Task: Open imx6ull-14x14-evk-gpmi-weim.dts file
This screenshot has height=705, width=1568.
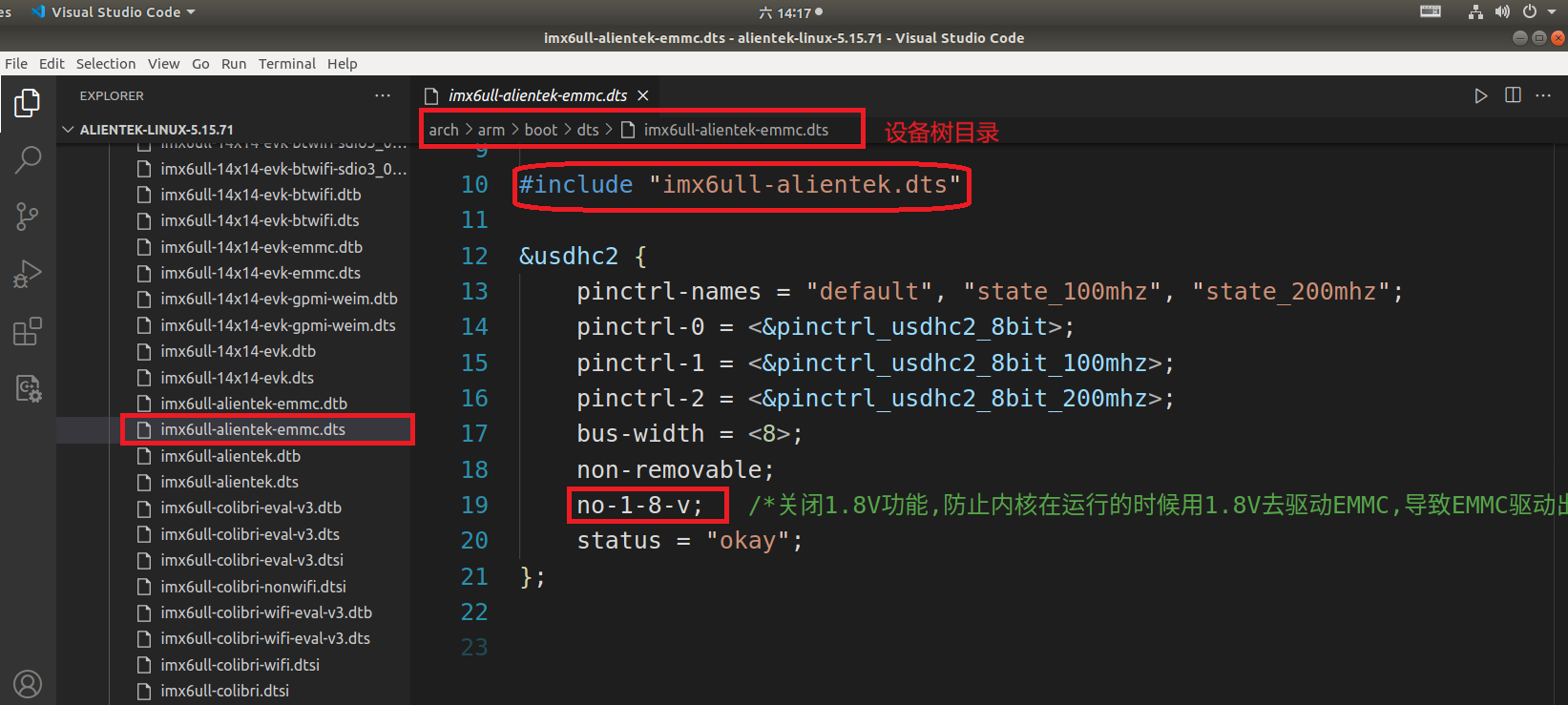Action: pos(278,325)
